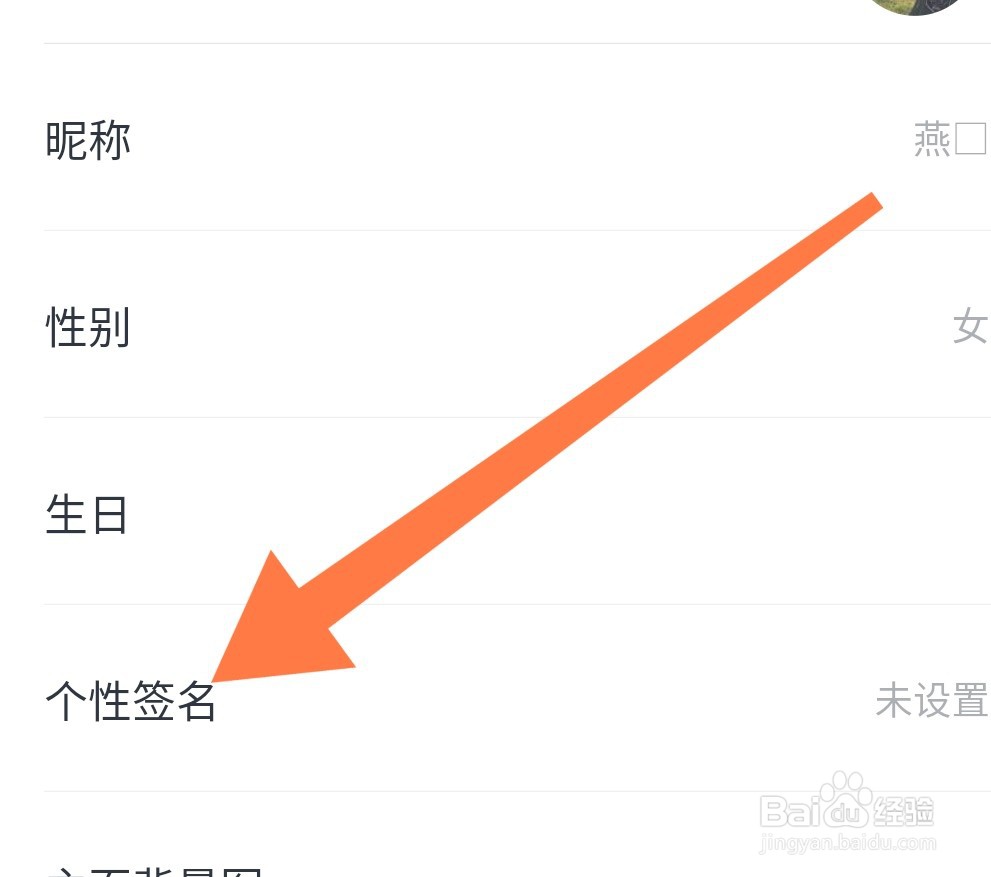Tap the blank area right of 昵称 label
The width and height of the screenshot is (991, 877).
click(518, 139)
